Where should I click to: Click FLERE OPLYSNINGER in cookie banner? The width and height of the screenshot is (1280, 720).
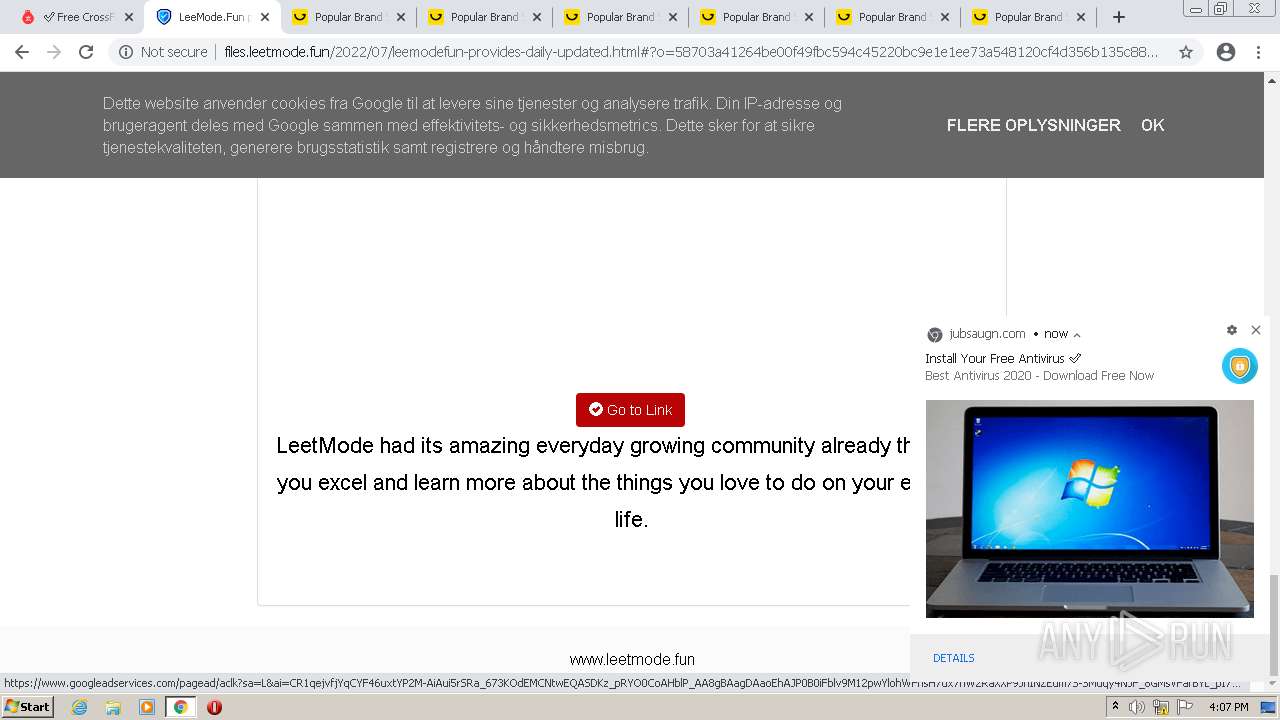pos(1034,125)
